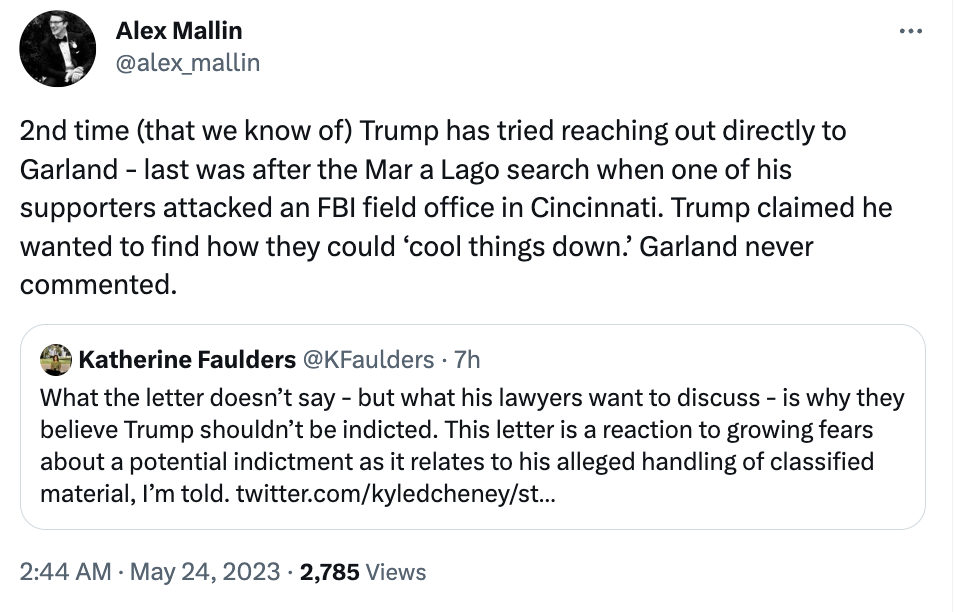Click the May 24, 2023 date
This screenshot has height=612, width=954.
[206, 572]
